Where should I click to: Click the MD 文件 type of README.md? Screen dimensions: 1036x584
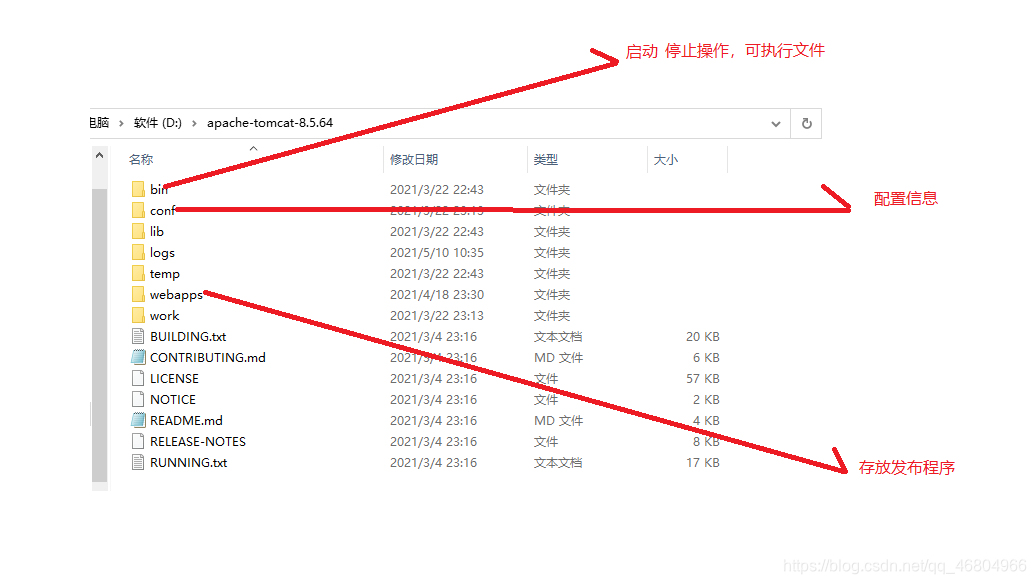558,421
